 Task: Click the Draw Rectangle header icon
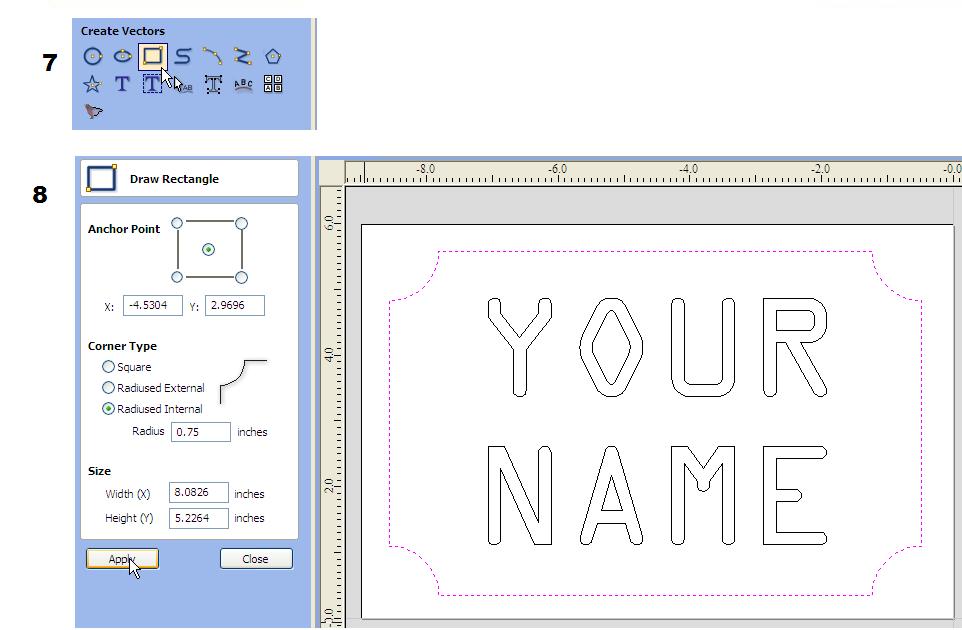tap(101, 179)
